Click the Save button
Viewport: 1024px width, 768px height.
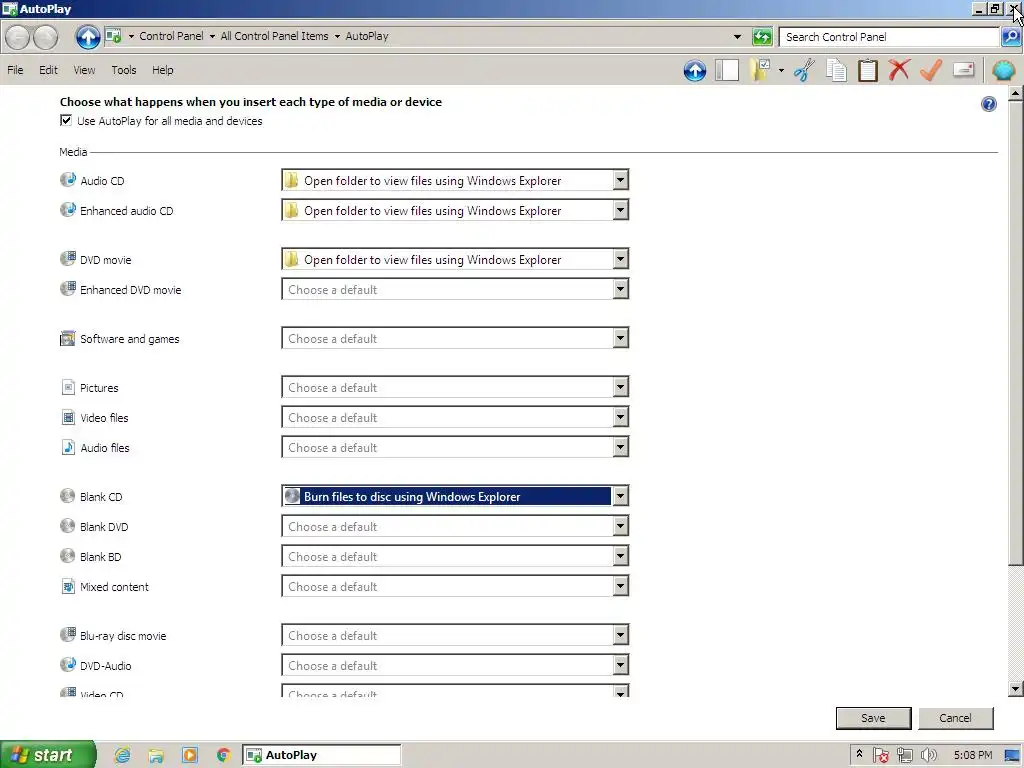(x=873, y=718)
